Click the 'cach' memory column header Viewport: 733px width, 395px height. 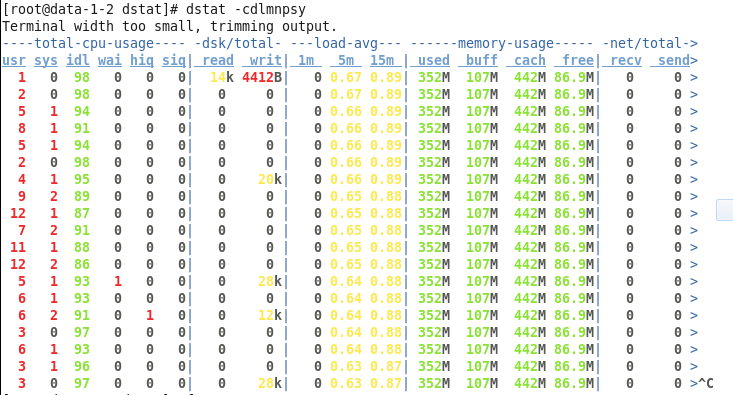(x=526, y=60)
